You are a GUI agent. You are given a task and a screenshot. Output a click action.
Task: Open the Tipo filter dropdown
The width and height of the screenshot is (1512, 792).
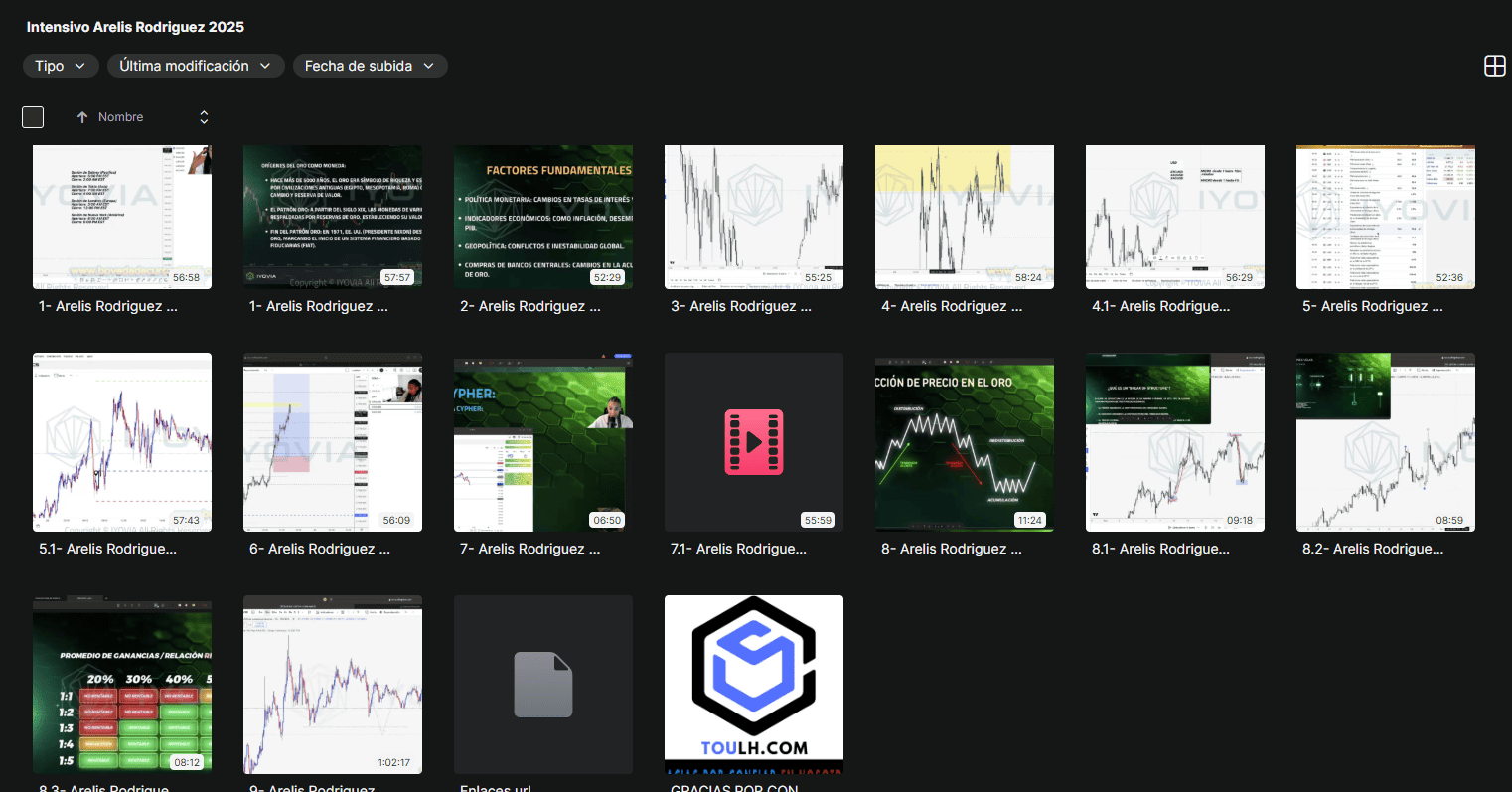(x=60, y=66)
